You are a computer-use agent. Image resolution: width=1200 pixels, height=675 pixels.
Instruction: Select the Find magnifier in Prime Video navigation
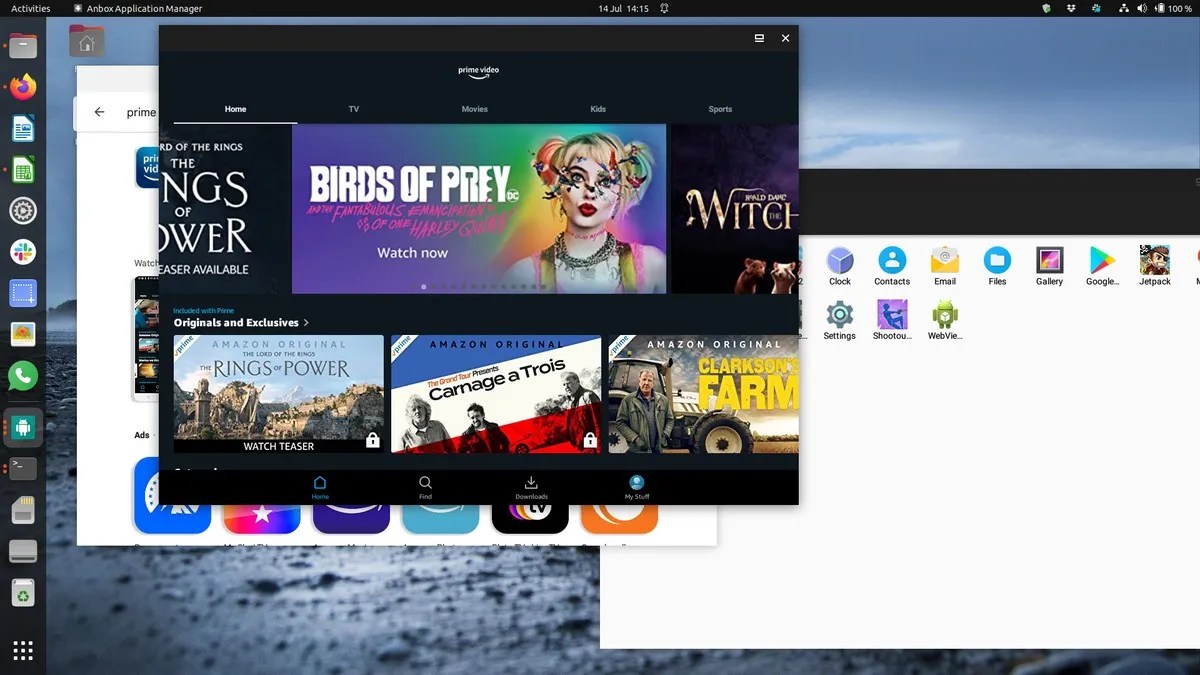[425, 485]
